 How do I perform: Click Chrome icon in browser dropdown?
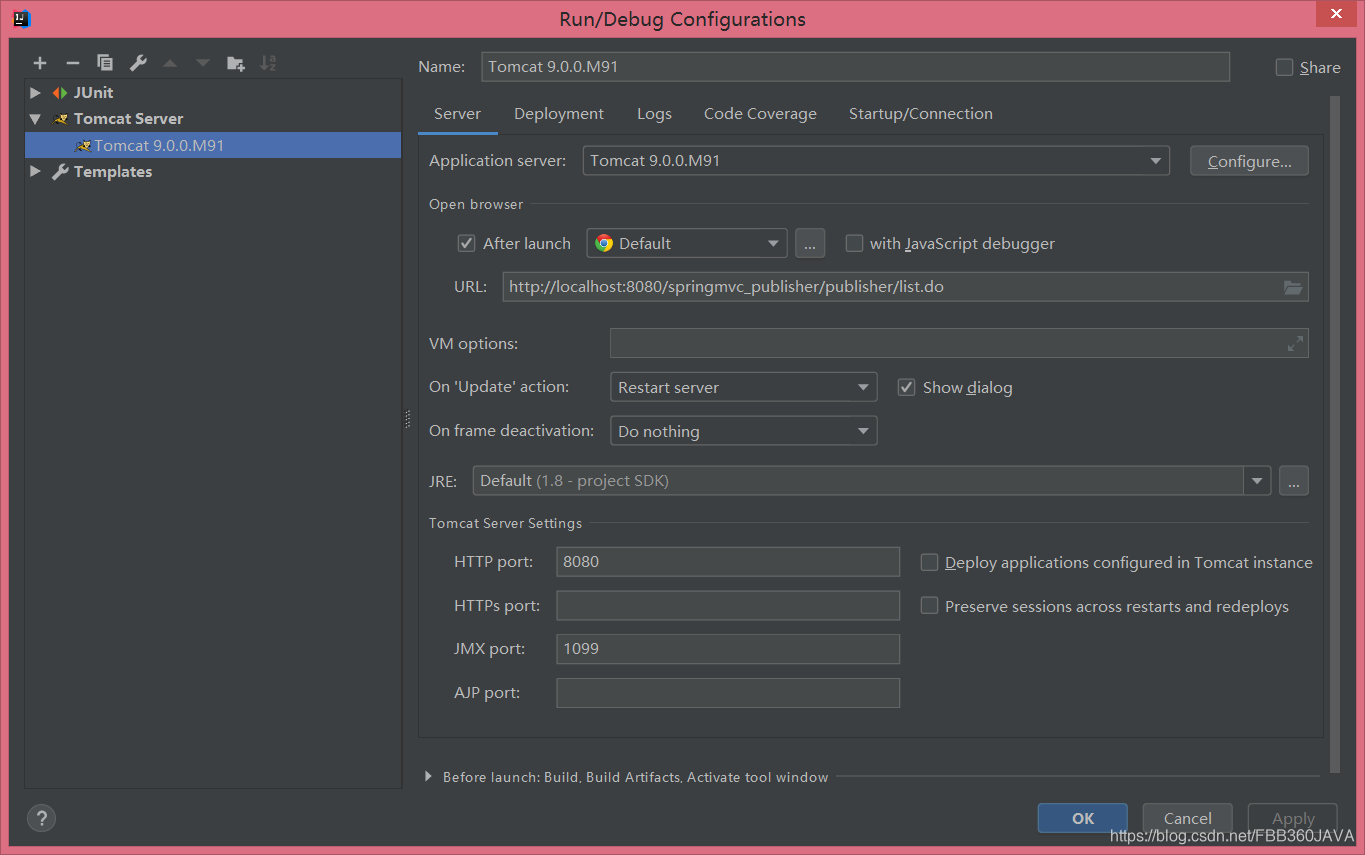tap(604, 243)
